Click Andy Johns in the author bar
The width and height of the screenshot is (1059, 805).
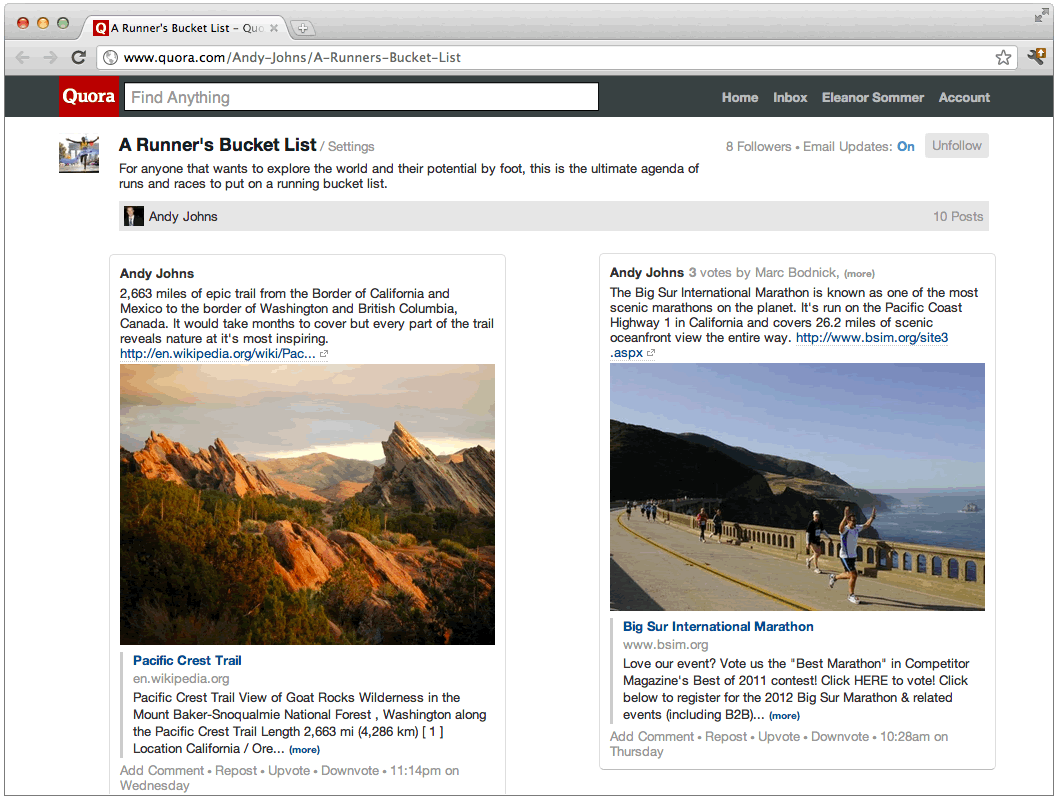(183, 216)
